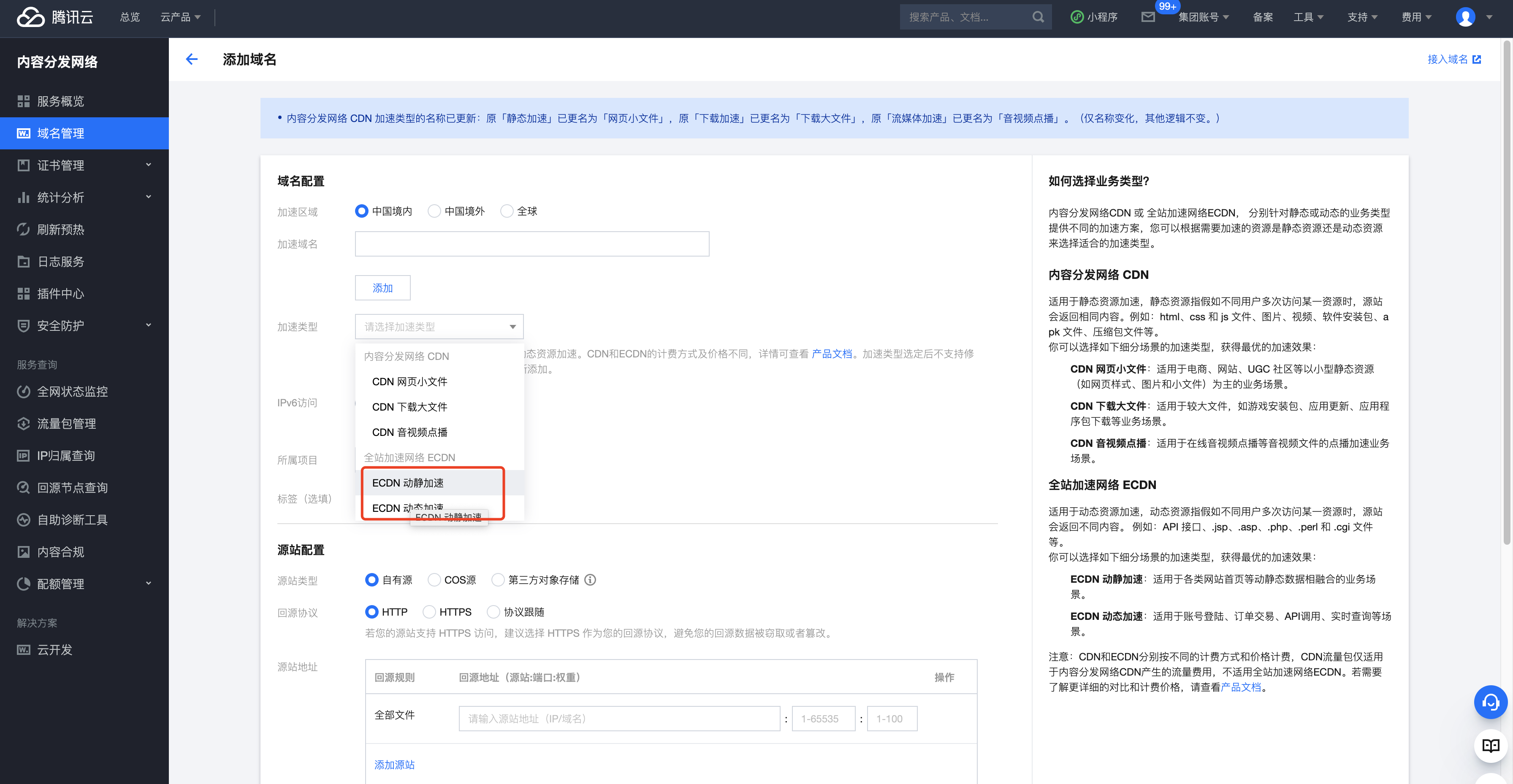Expand 统计分析 in sidebar
This screenshot has width=1513, height=784.
pyautogui.click(x=148, y=197)
